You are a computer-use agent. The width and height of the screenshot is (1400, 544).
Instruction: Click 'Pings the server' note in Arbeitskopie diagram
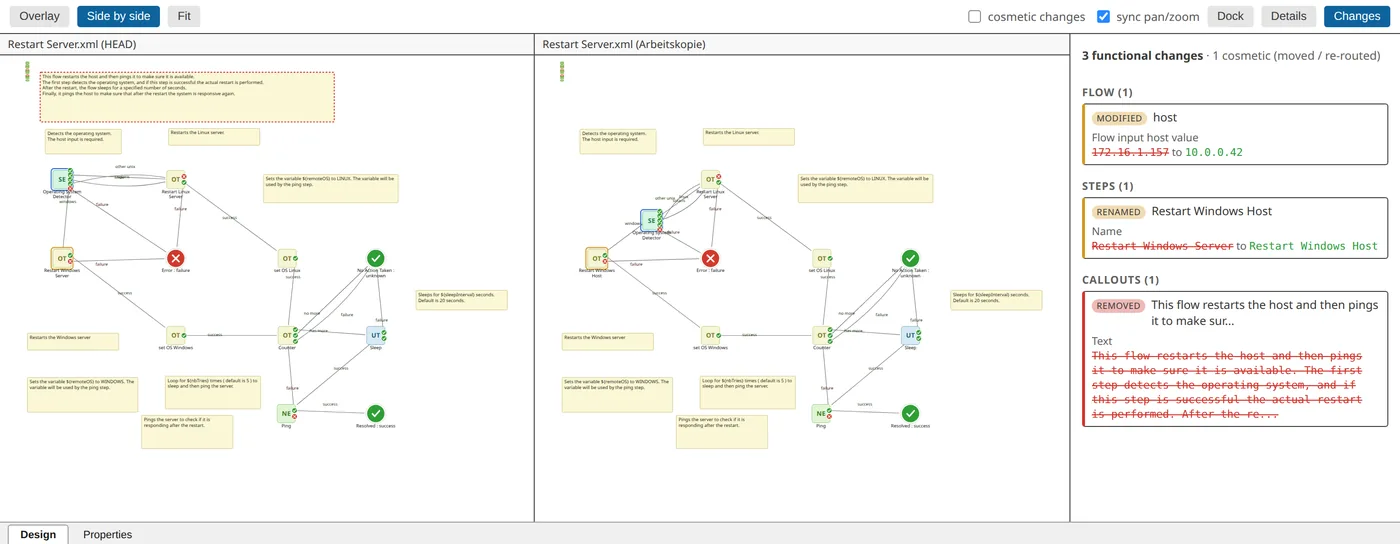(722, 432)
